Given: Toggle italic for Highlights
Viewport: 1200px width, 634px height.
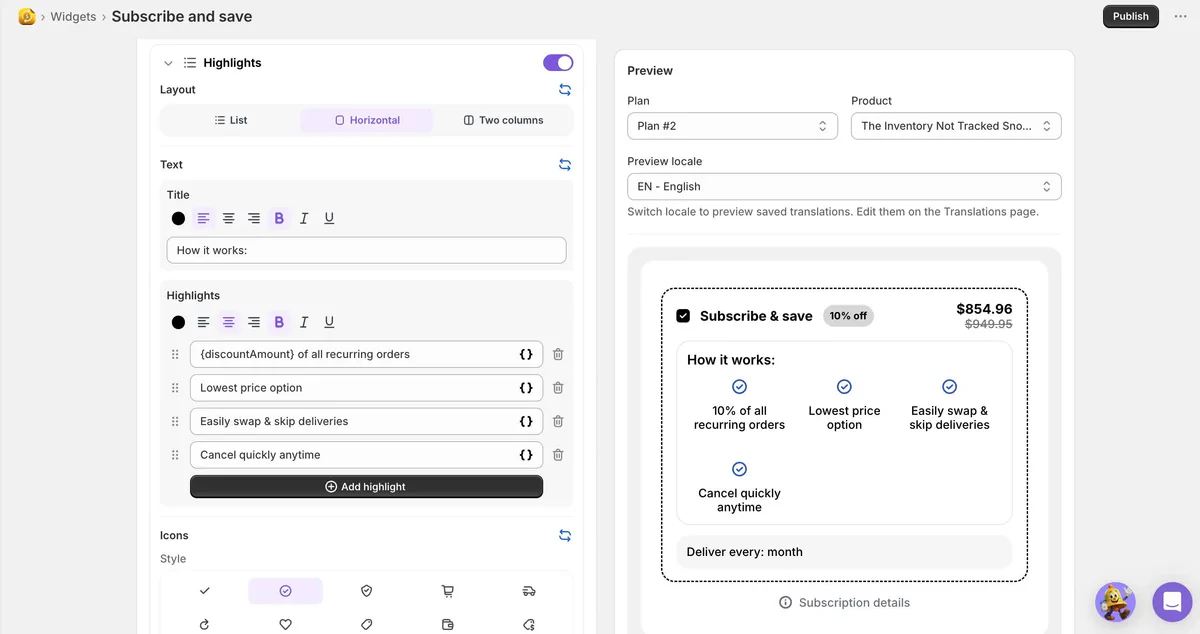Looking at the screenshot, I should [x=304, y=322].
